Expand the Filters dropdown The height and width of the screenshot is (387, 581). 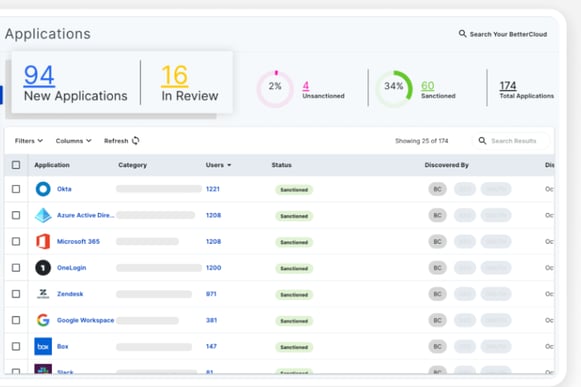(29, 141)
